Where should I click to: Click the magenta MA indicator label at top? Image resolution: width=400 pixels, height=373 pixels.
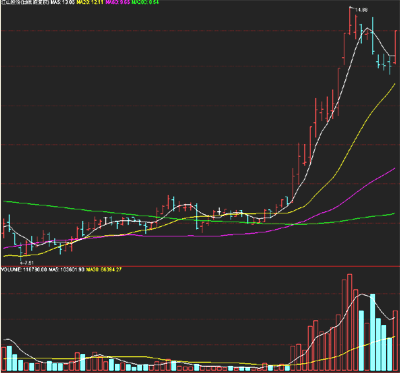[x=117, y=2]
